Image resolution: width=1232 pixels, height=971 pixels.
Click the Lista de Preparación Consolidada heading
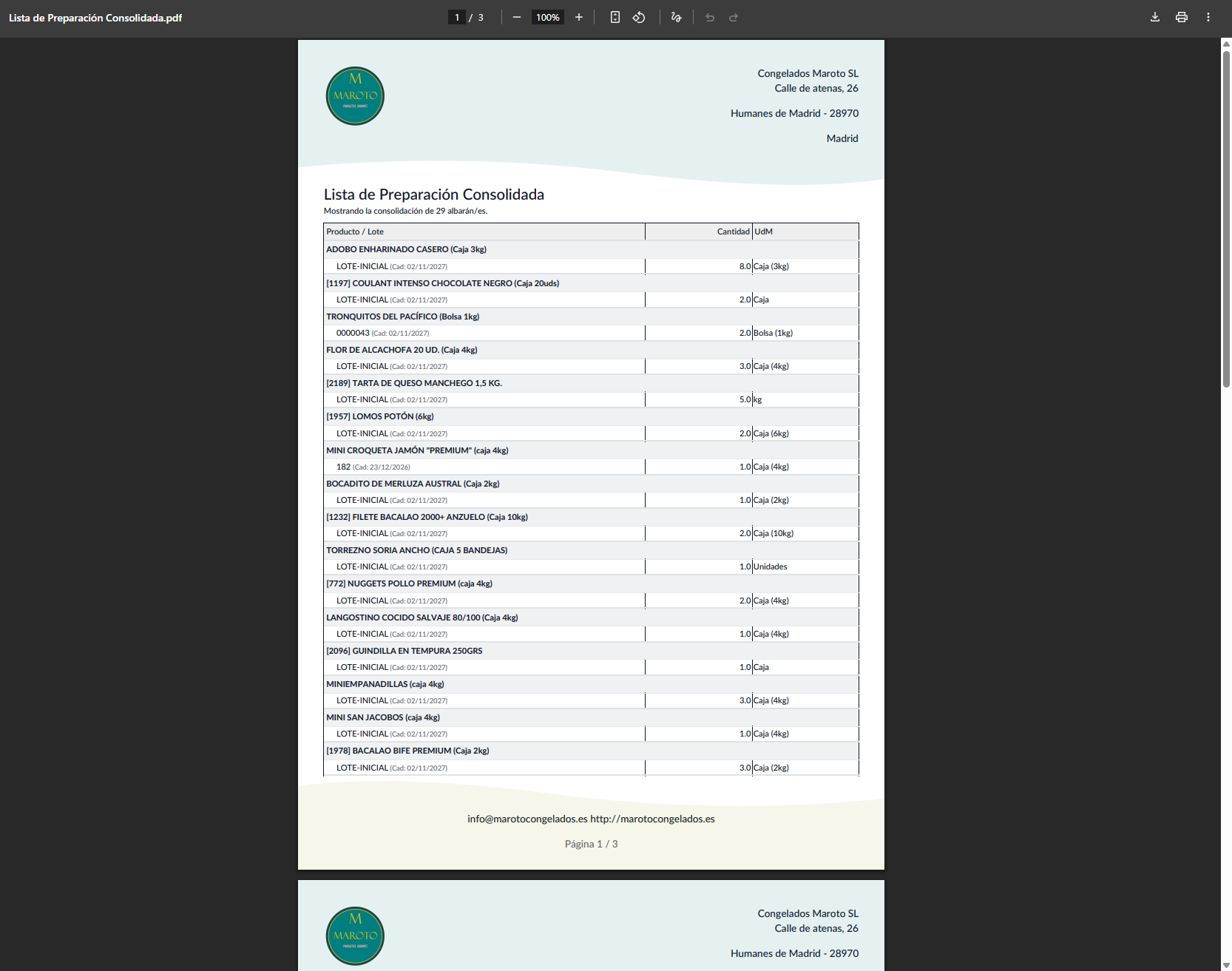434,194
